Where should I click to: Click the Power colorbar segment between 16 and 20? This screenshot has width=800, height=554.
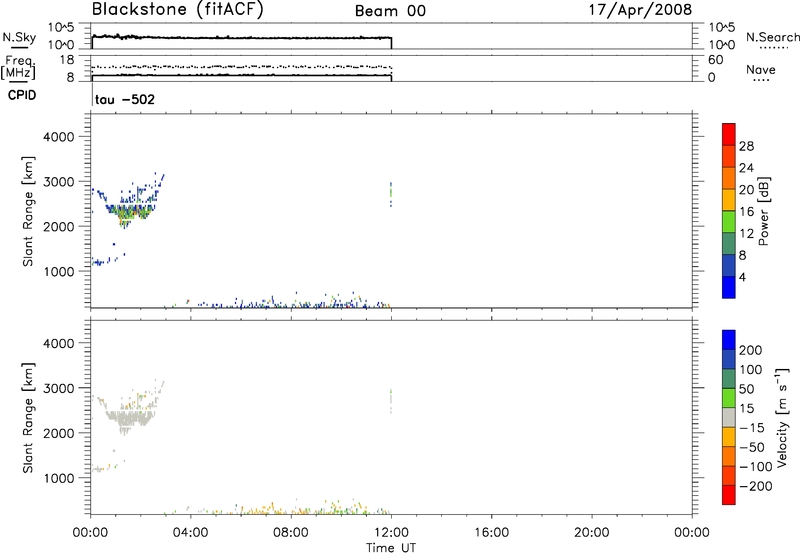click(x=729, y=200)
